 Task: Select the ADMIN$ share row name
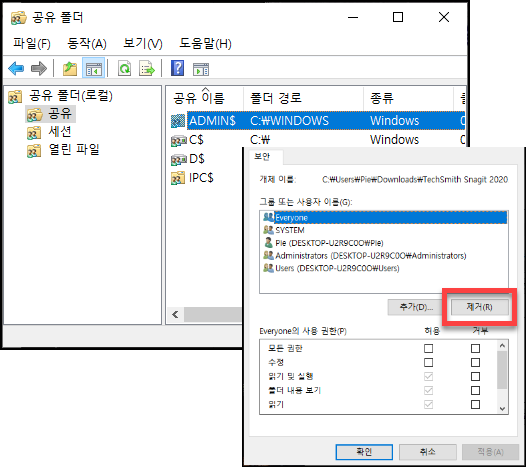click(x=212, y=121)
